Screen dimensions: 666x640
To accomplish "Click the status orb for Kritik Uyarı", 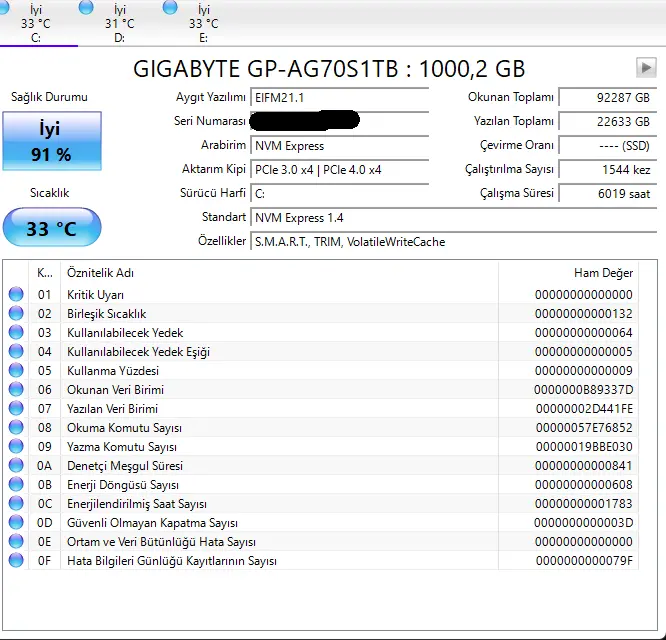I will 16,294.
